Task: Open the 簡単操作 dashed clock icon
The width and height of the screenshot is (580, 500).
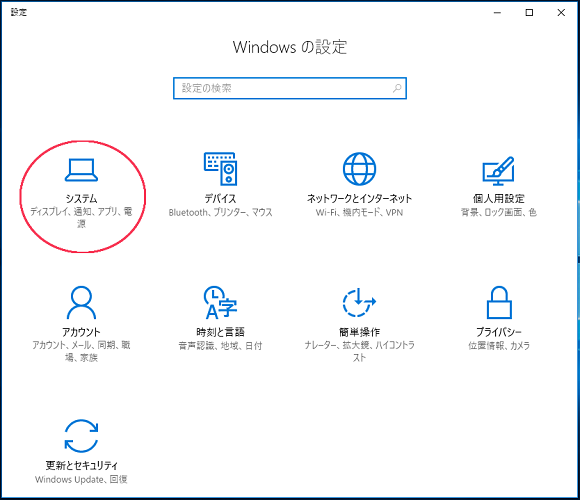Action: pyautogui.click(x=359, y=303)
